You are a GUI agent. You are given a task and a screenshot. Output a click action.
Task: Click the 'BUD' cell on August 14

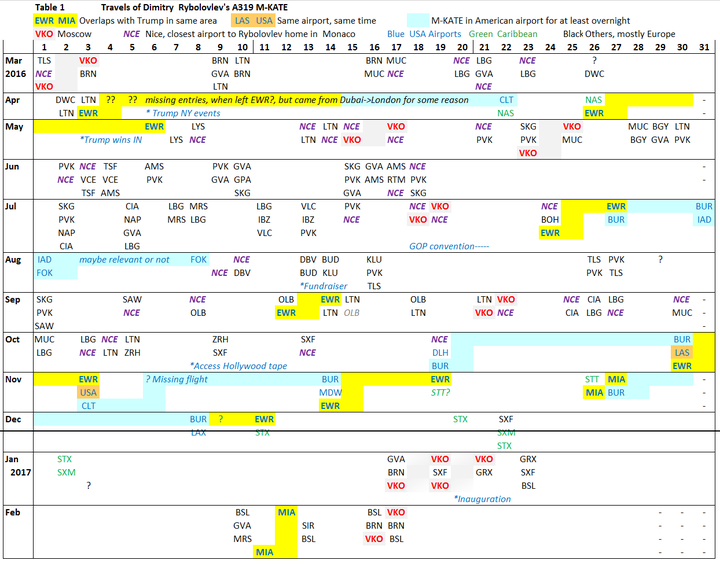click(331, 259)
